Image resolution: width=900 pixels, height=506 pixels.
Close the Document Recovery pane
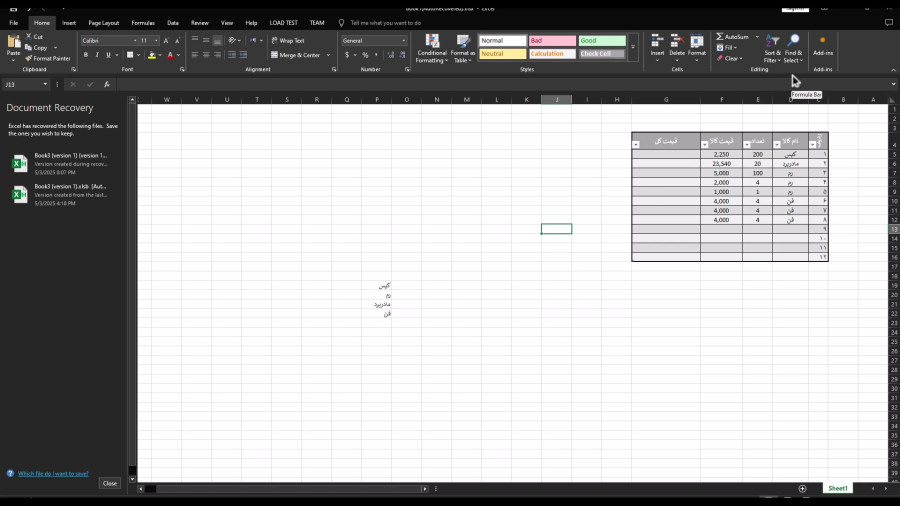tap(110, 484)
